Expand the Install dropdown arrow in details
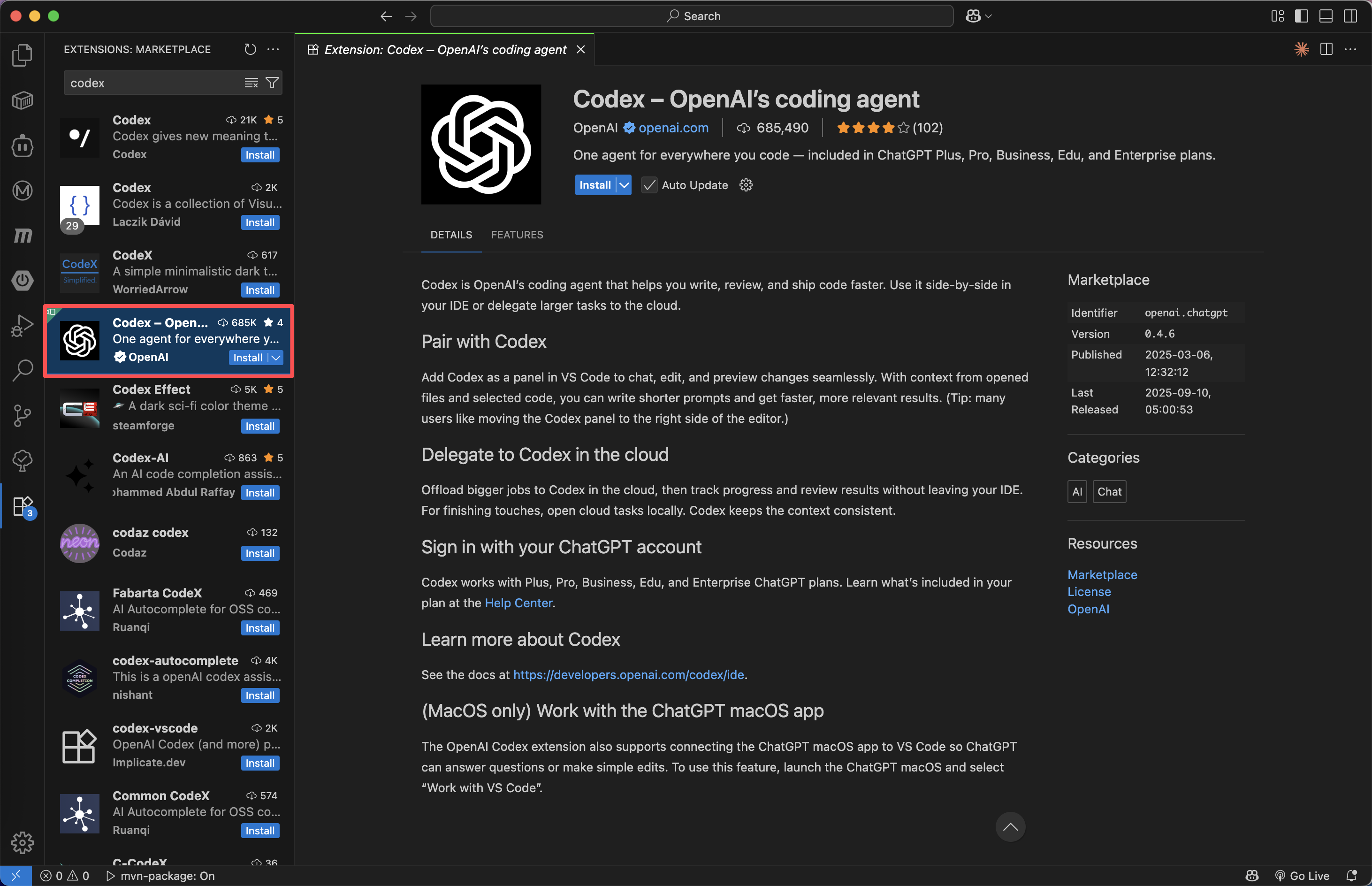The height and width of the screenshot is (886, 1372). [624, 185]
